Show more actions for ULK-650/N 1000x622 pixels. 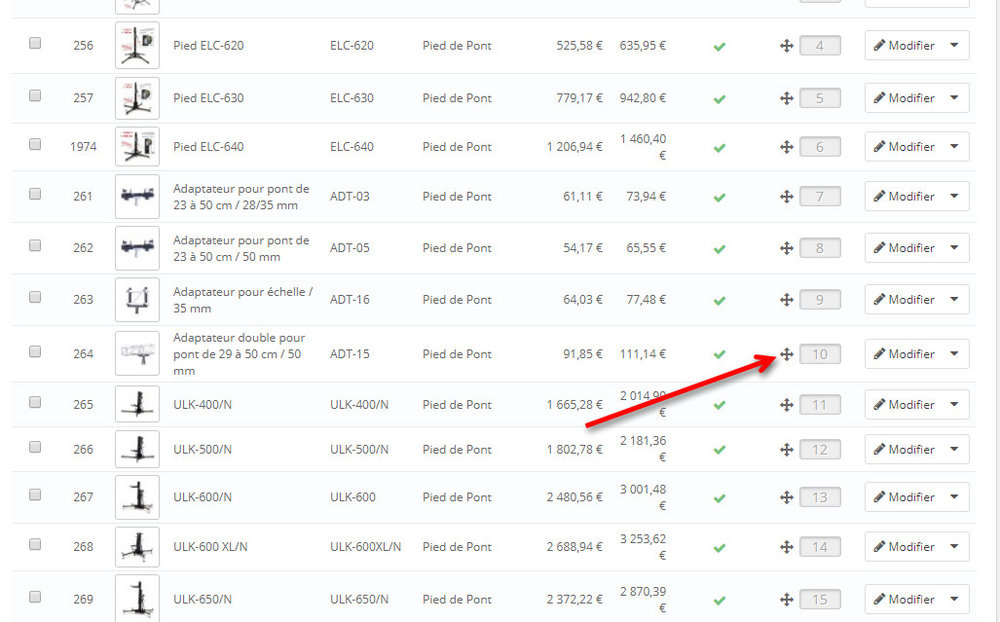pos(955,599)
